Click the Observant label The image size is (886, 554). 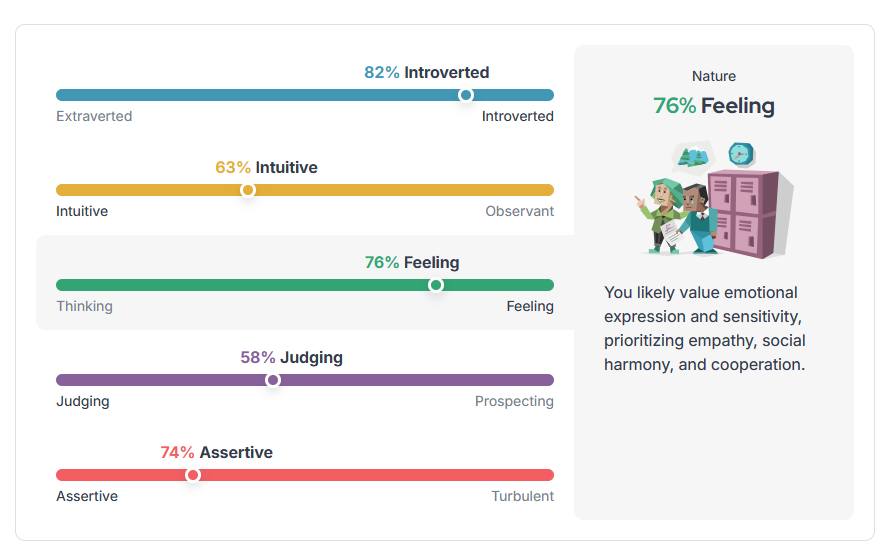click(519, 211)
